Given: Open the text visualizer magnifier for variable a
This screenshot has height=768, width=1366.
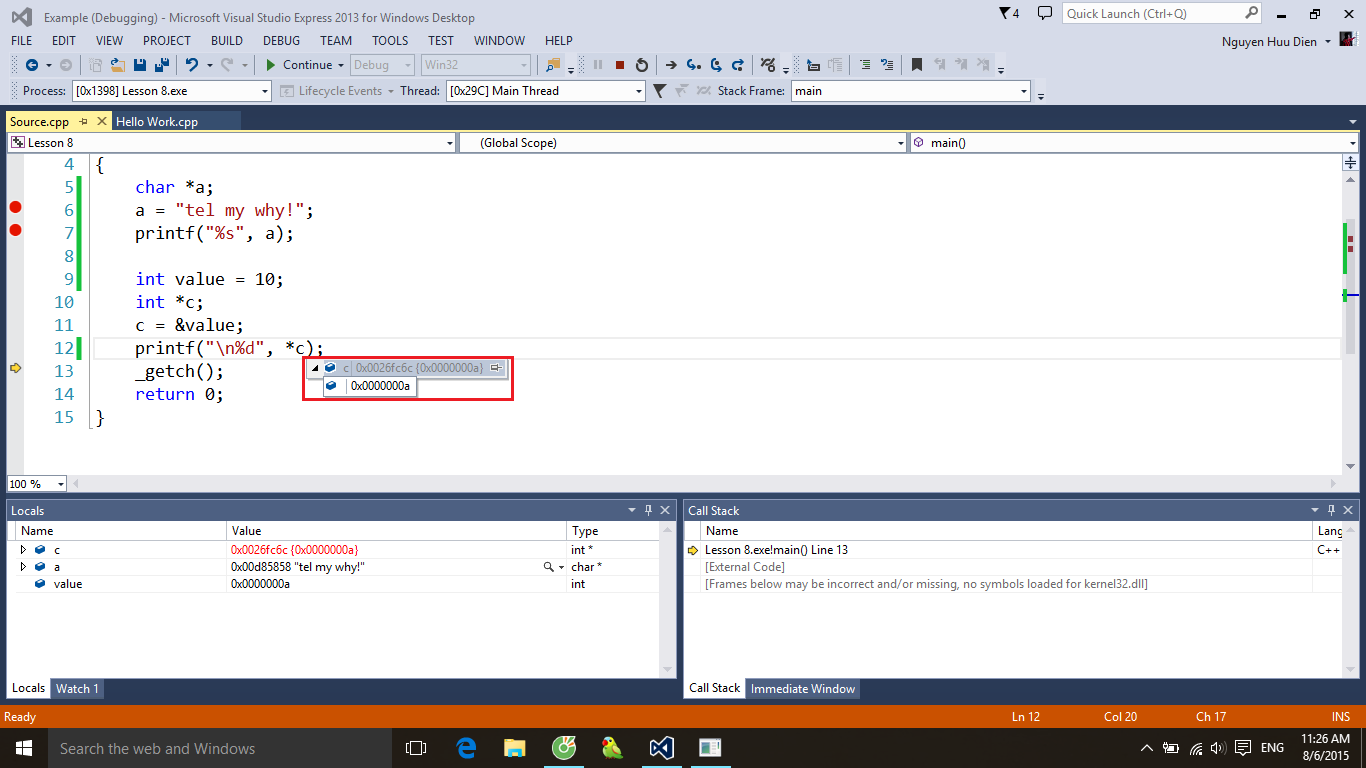Looking at the screenshot, I should point(548,567).
